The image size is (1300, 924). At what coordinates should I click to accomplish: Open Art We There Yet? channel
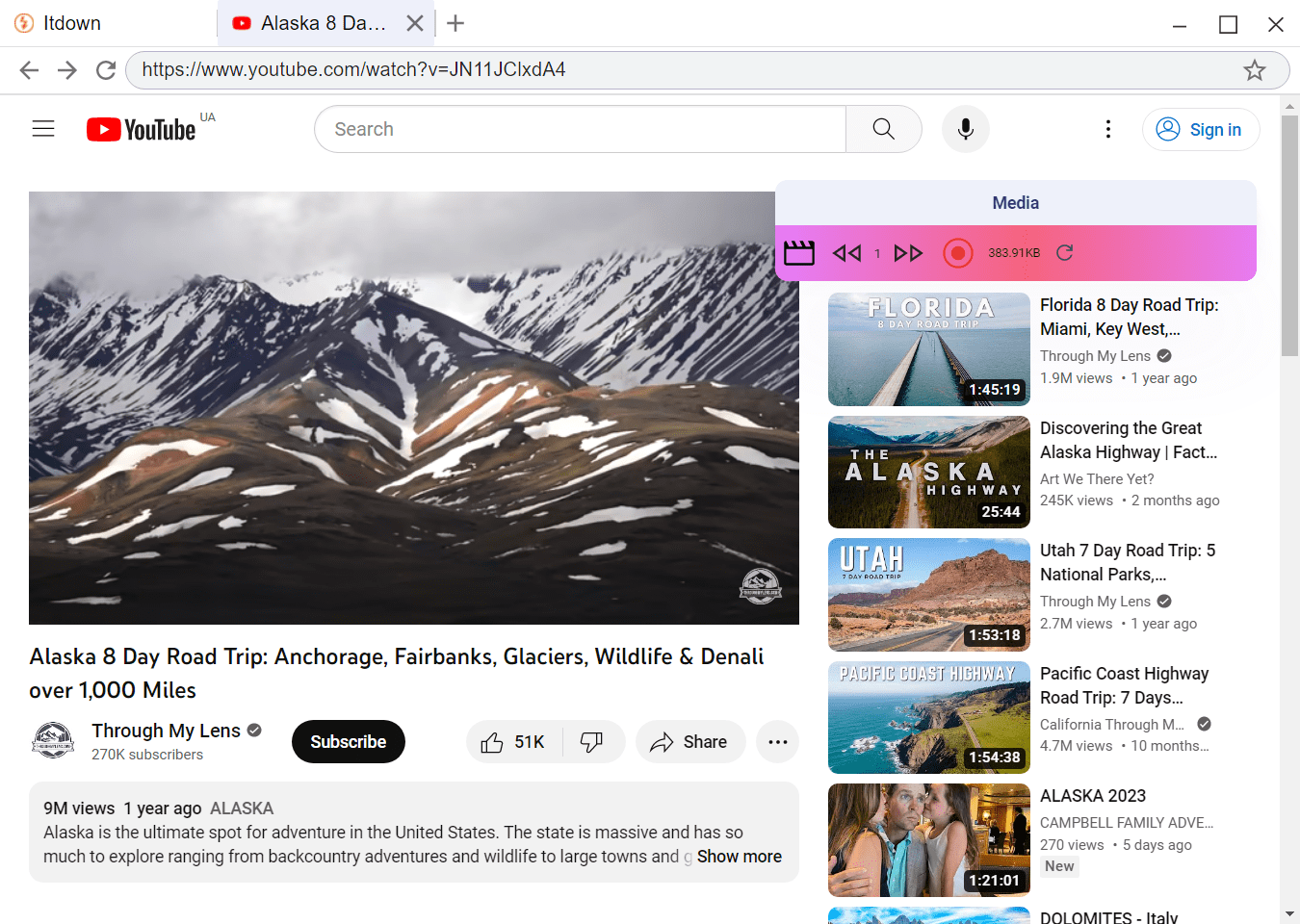[x=1097, y=479]
